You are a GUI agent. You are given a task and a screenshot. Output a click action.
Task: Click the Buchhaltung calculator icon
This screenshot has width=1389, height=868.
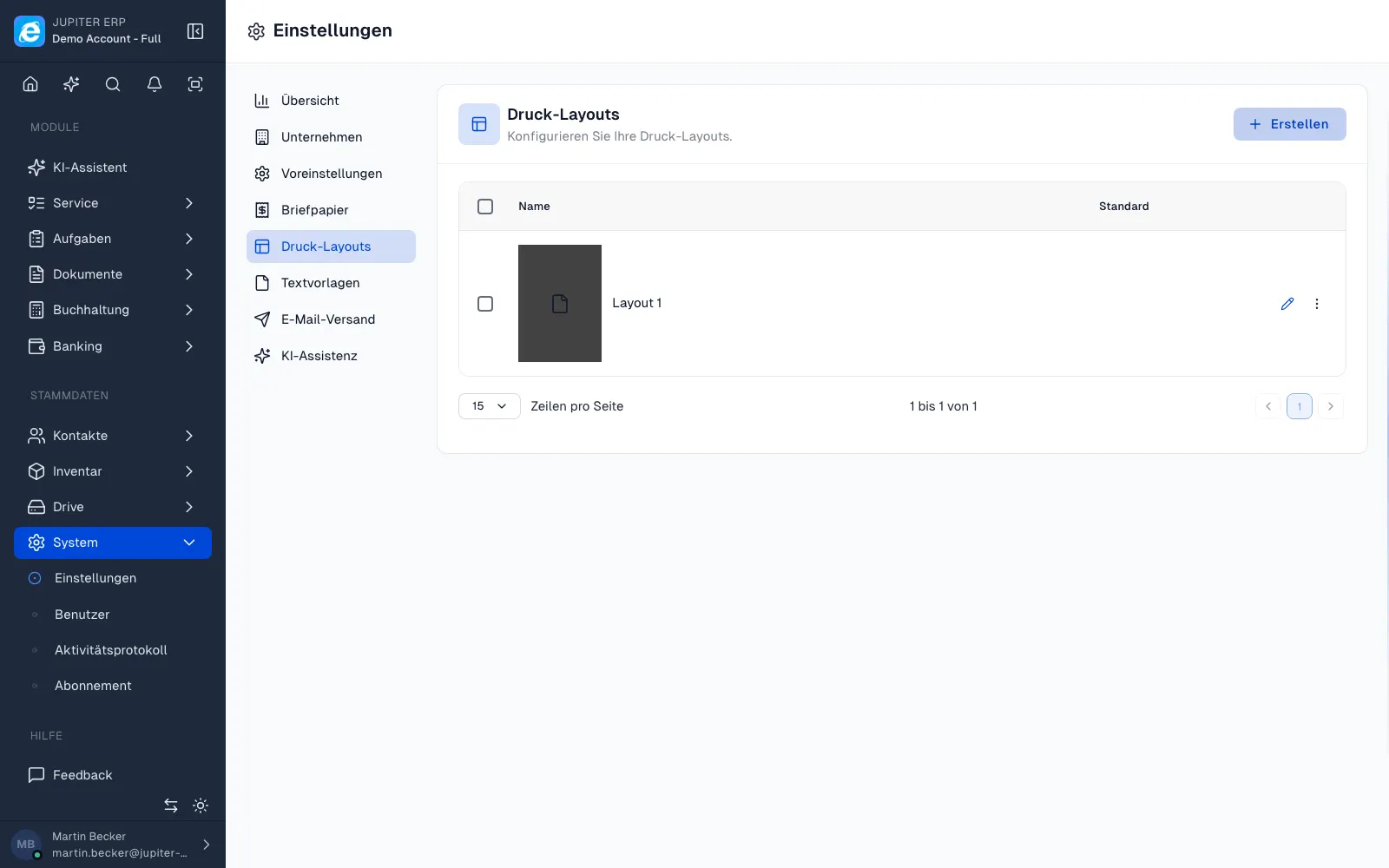pos(36,310)
